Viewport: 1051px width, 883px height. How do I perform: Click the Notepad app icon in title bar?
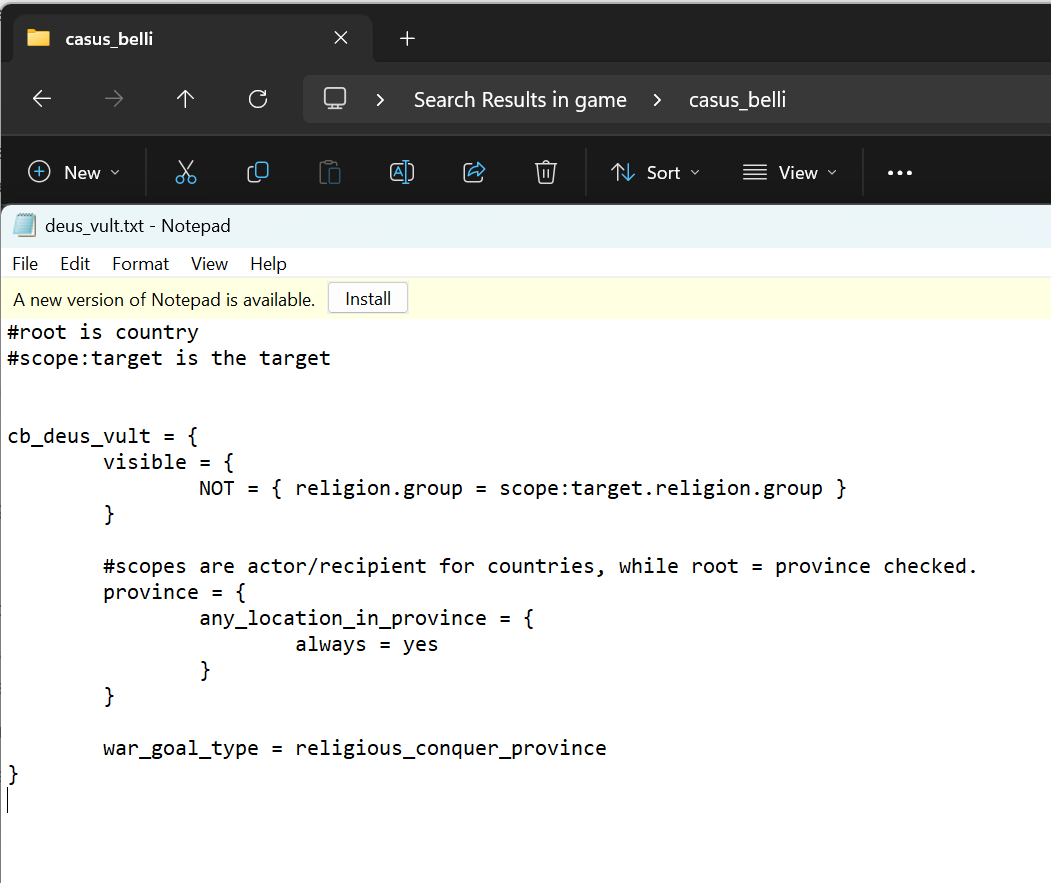(x=25, y=225)
